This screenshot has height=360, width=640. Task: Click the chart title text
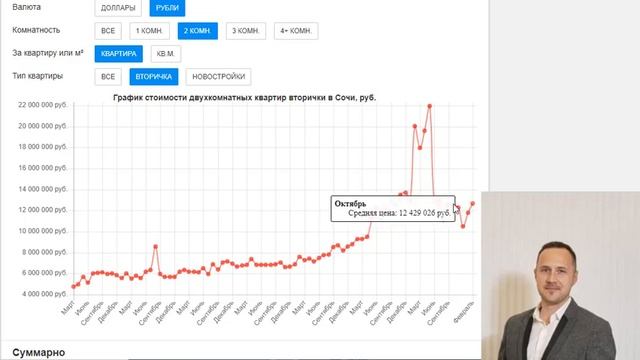click(x=244, y=98)
